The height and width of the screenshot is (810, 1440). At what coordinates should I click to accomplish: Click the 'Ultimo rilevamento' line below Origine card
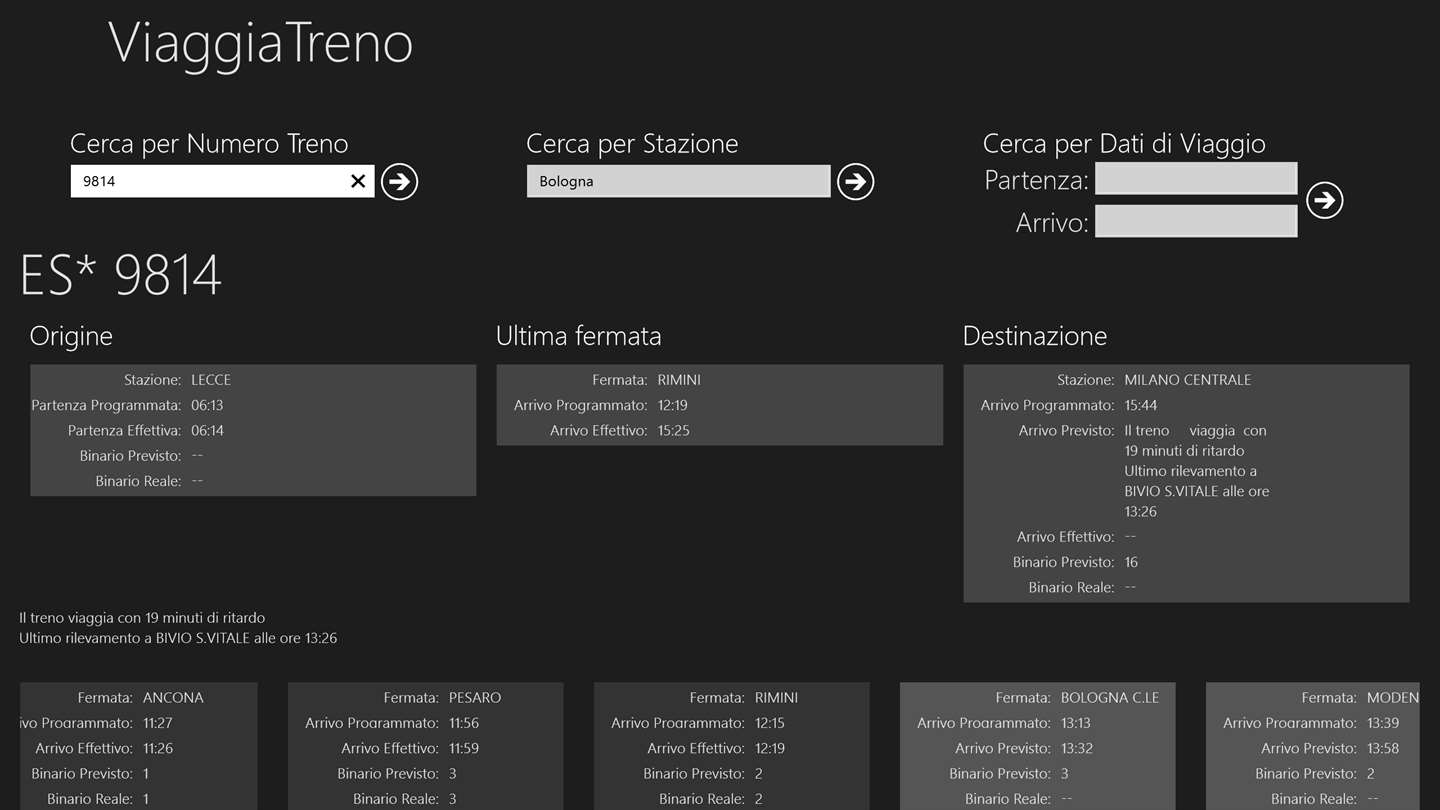(x=178, y=638)
